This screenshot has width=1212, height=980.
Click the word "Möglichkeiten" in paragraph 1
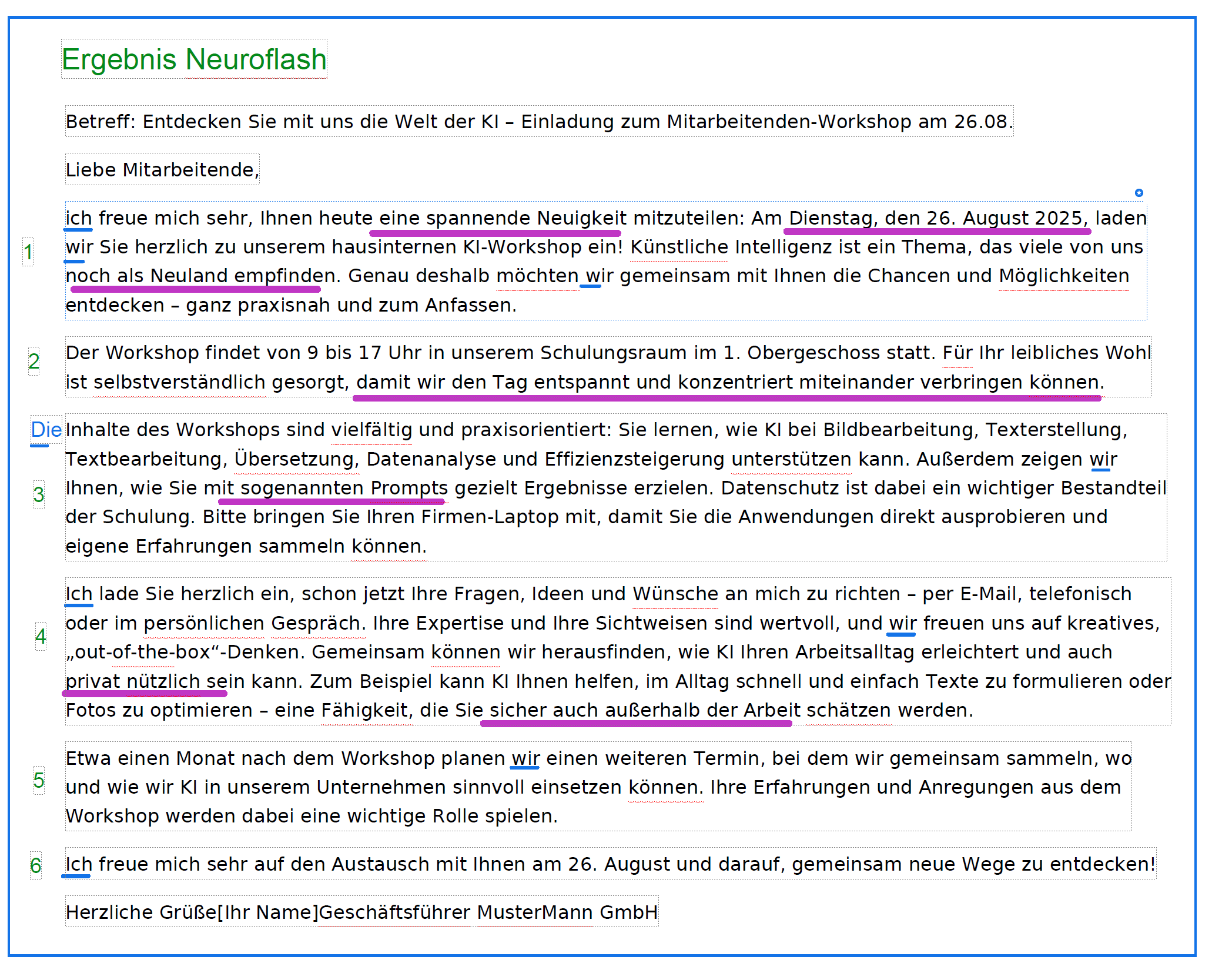(1064, 276)
